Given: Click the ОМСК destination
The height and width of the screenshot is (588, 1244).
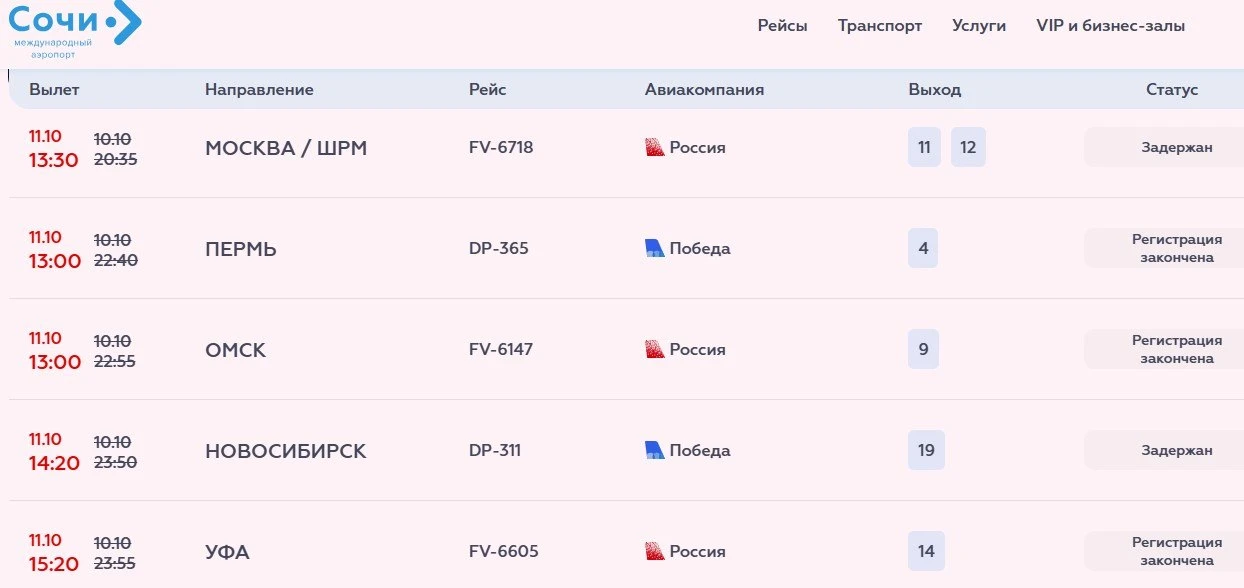Looking at the screenshot, I should coord(236,351).
